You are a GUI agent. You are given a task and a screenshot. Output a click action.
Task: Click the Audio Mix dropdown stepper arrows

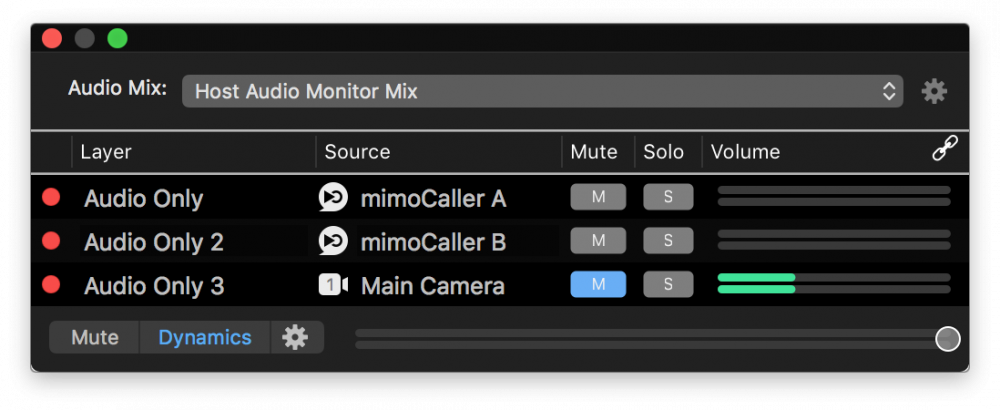click(x=889, y=91)
